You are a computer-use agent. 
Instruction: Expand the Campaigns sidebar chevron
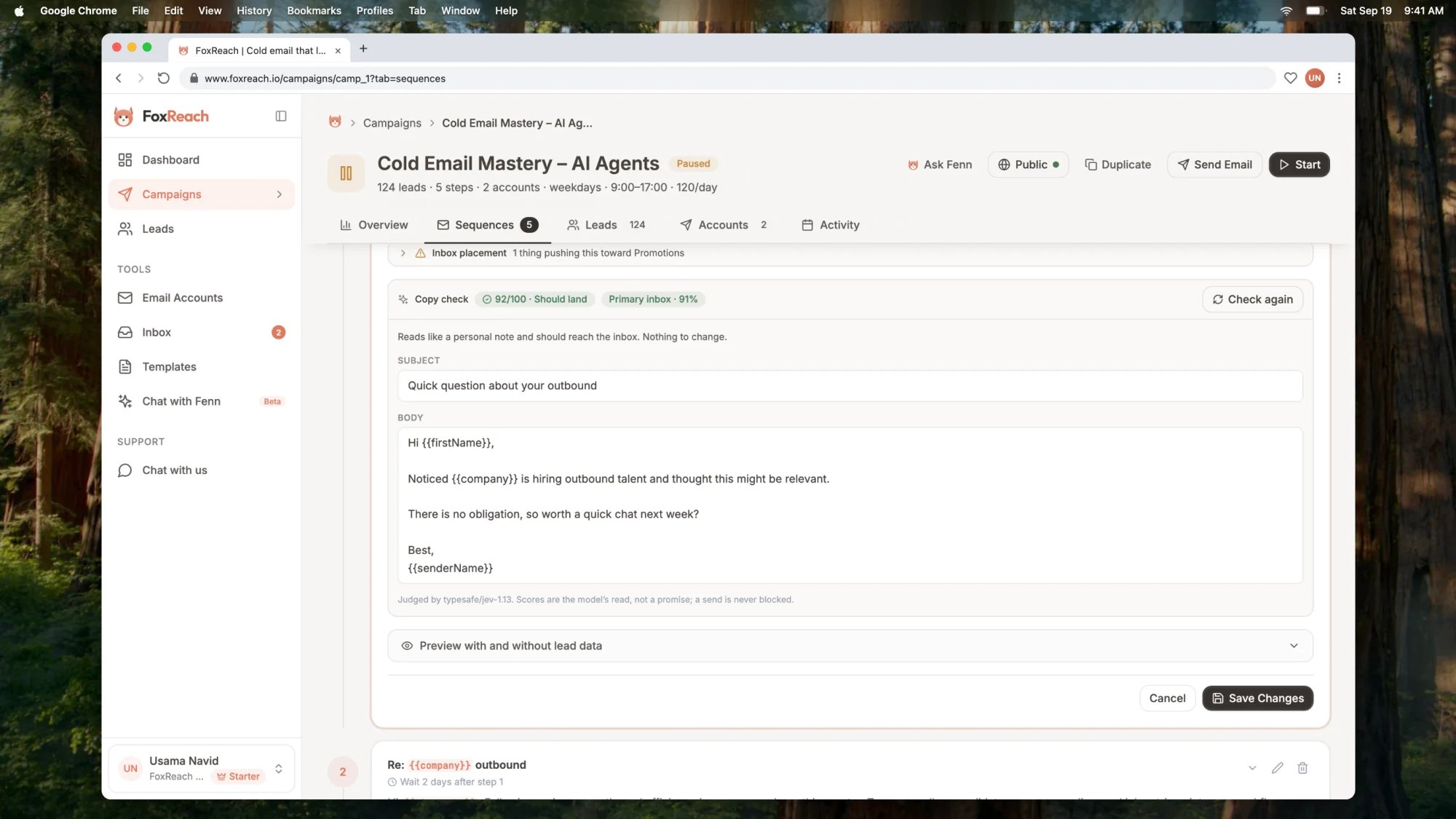(x=279, y=194)
